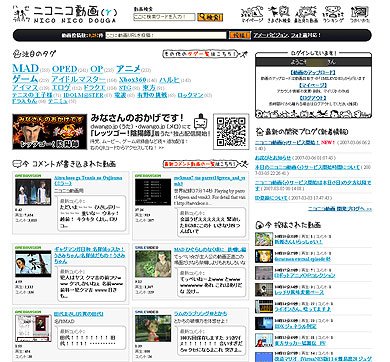
Task: Open the 'Atsubase ga Tennis no Oujisama' title link
Action: (88, 181)
